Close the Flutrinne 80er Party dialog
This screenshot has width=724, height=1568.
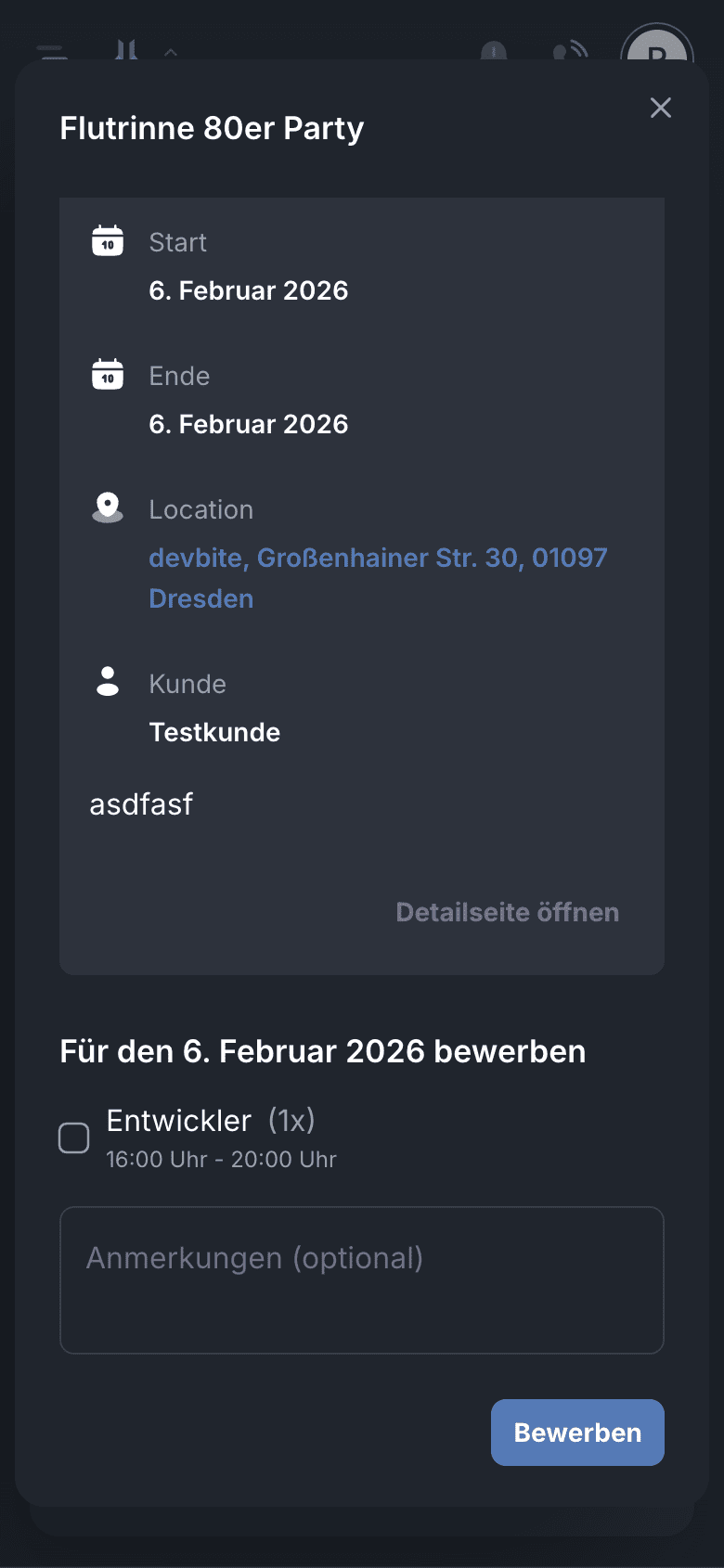click(661, 108)
